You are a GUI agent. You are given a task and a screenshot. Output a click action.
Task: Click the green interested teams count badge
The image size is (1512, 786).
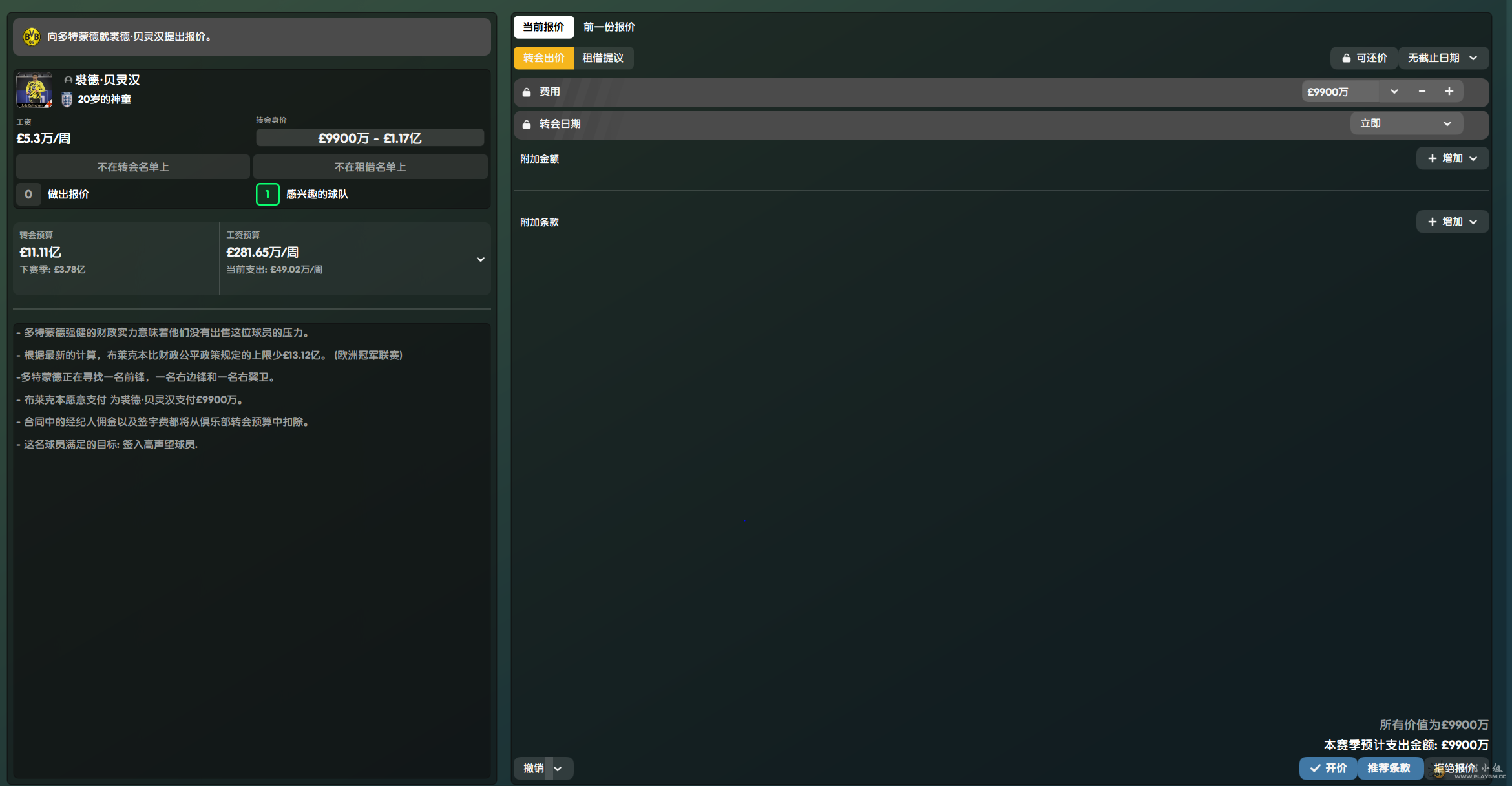pos(268,194)
